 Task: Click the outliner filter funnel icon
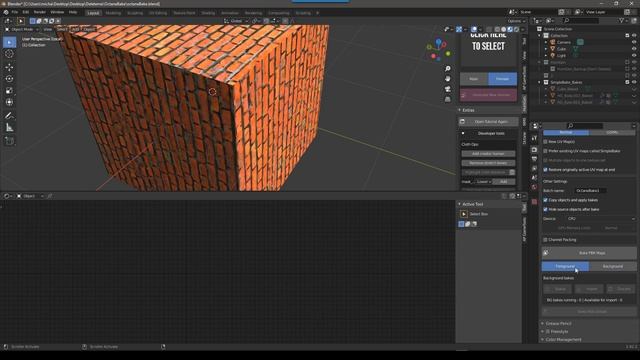pos(622,20)
